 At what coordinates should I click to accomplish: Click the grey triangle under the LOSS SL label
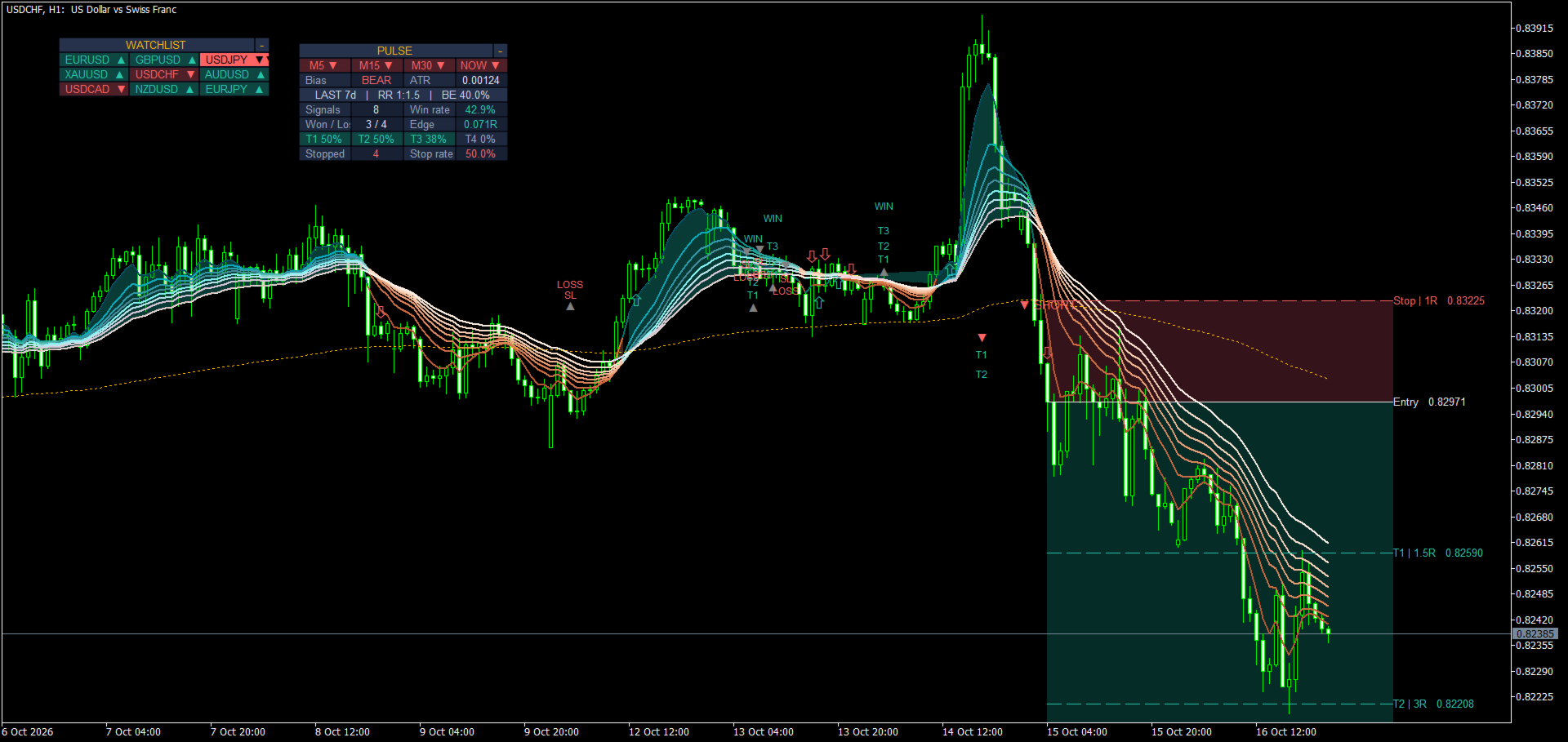click(x=570, y=307)
